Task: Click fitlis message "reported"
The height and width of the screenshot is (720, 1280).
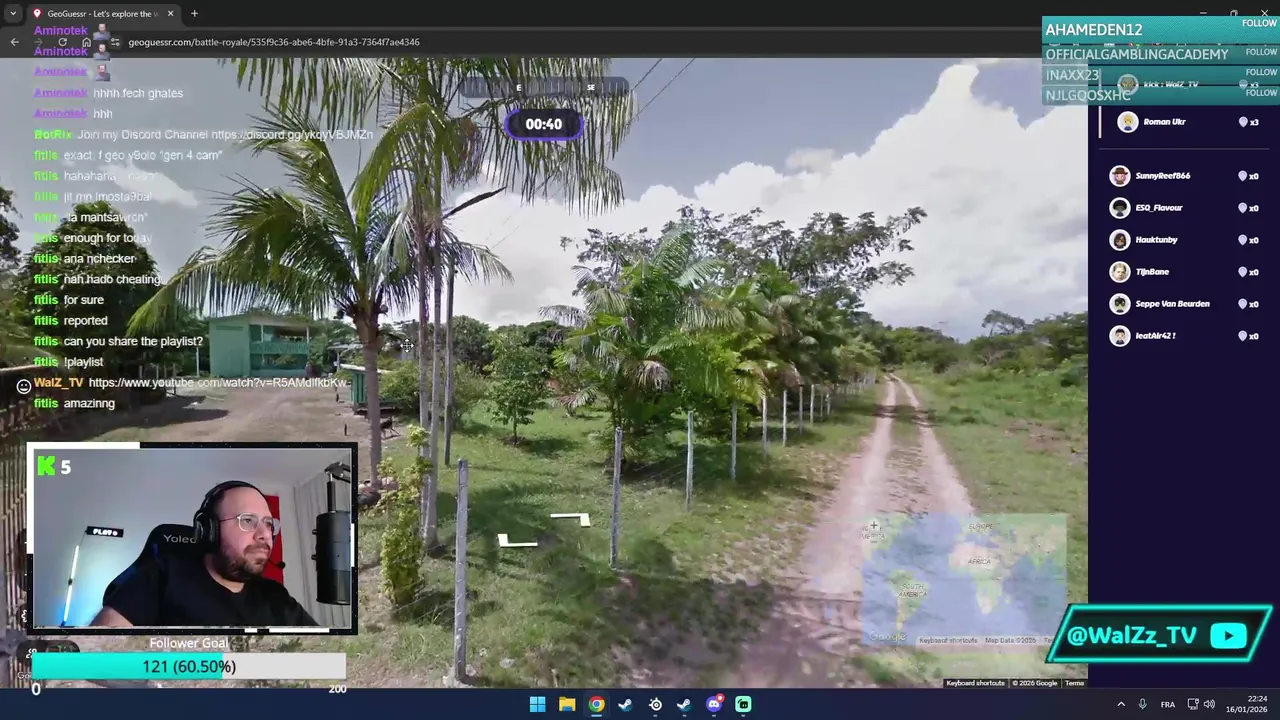Action: click(x=85, y=321)
